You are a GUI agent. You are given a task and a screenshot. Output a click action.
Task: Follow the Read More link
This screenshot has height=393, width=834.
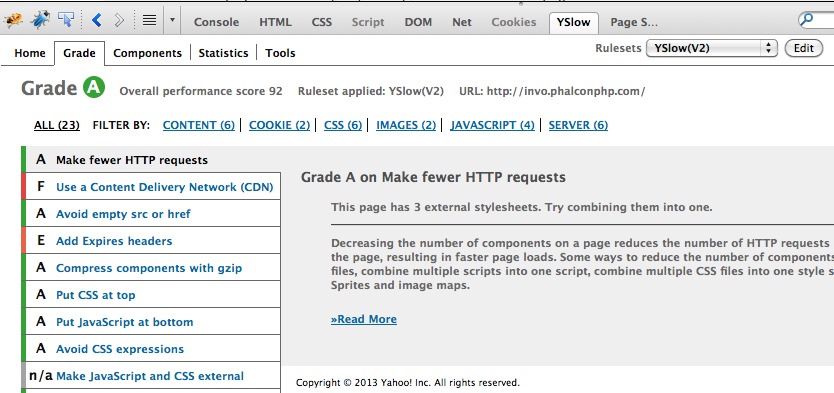coord(364,319)
